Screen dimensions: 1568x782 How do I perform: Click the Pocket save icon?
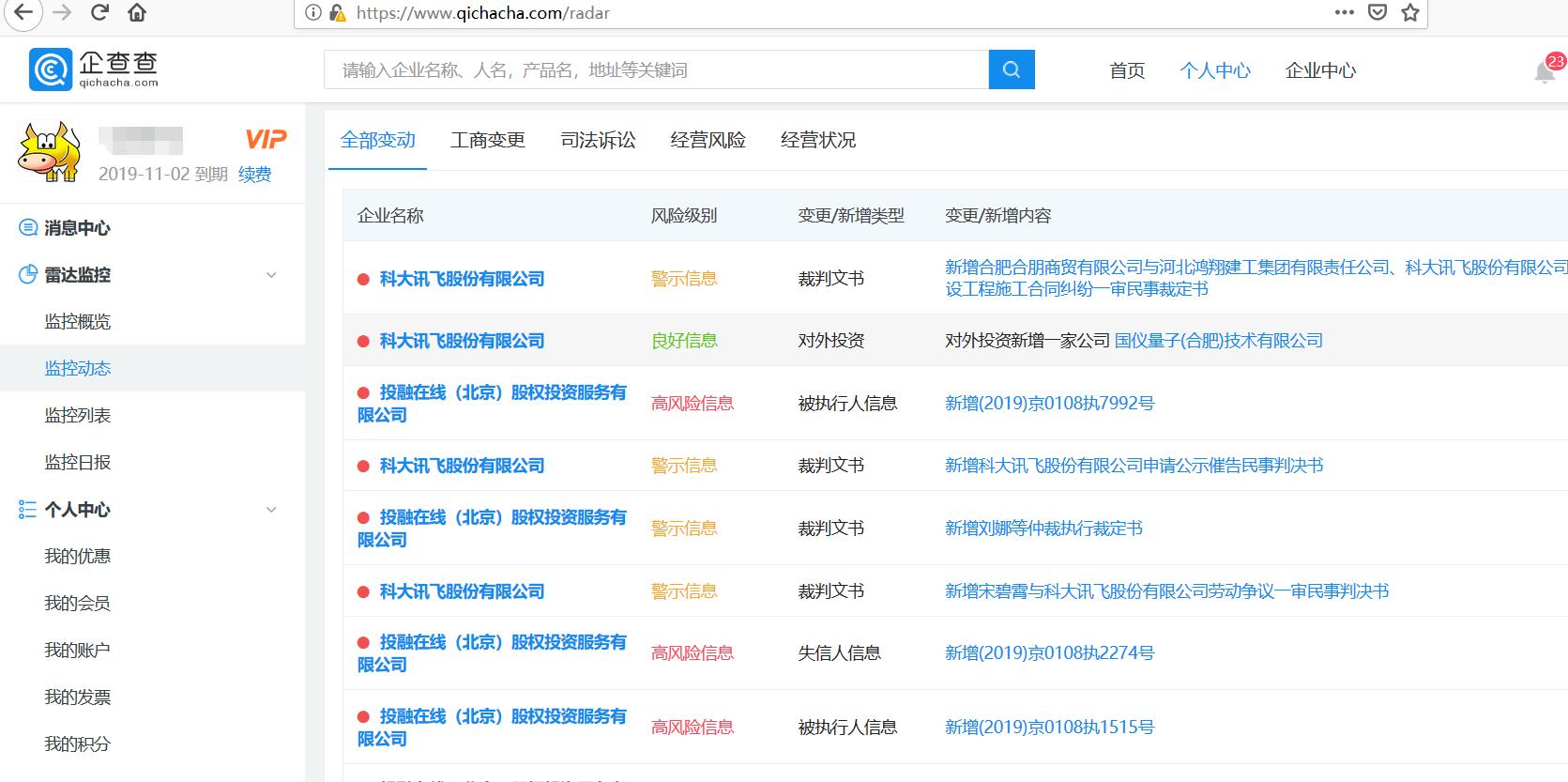click(x=1378, y=13)
